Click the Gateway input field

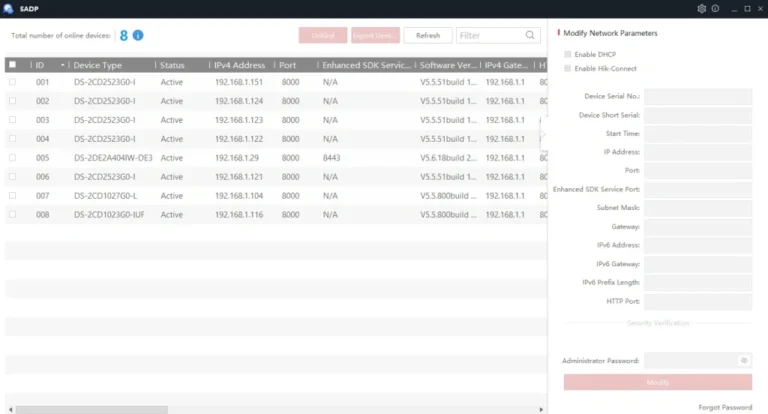click(697, 226)
